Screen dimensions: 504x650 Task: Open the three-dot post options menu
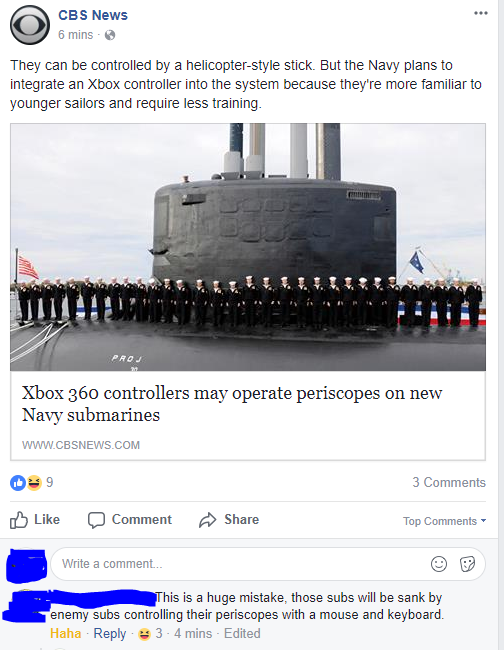[x=481, y=13]
